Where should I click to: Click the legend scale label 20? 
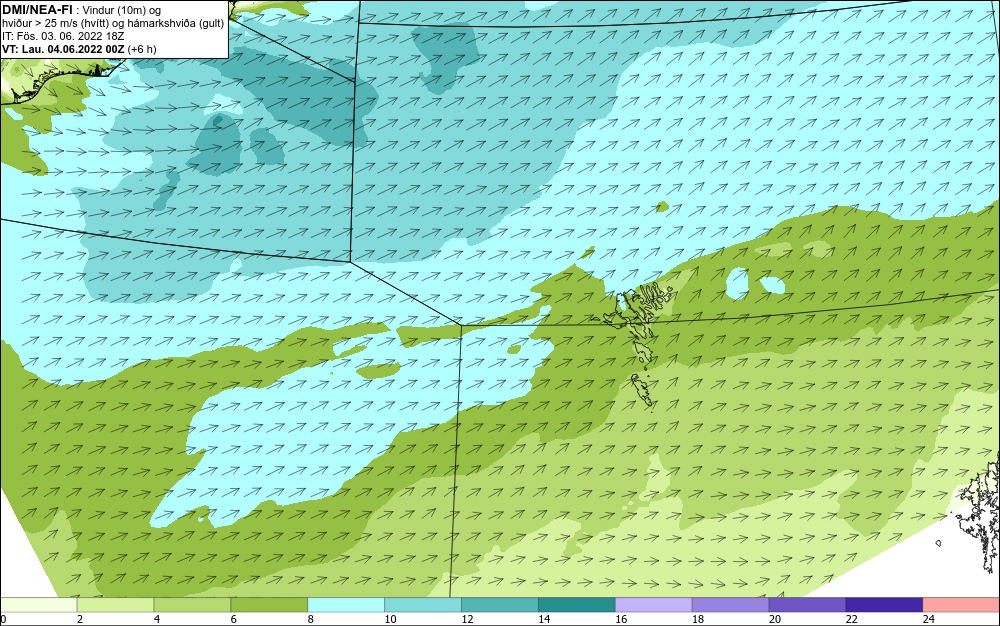775,619
